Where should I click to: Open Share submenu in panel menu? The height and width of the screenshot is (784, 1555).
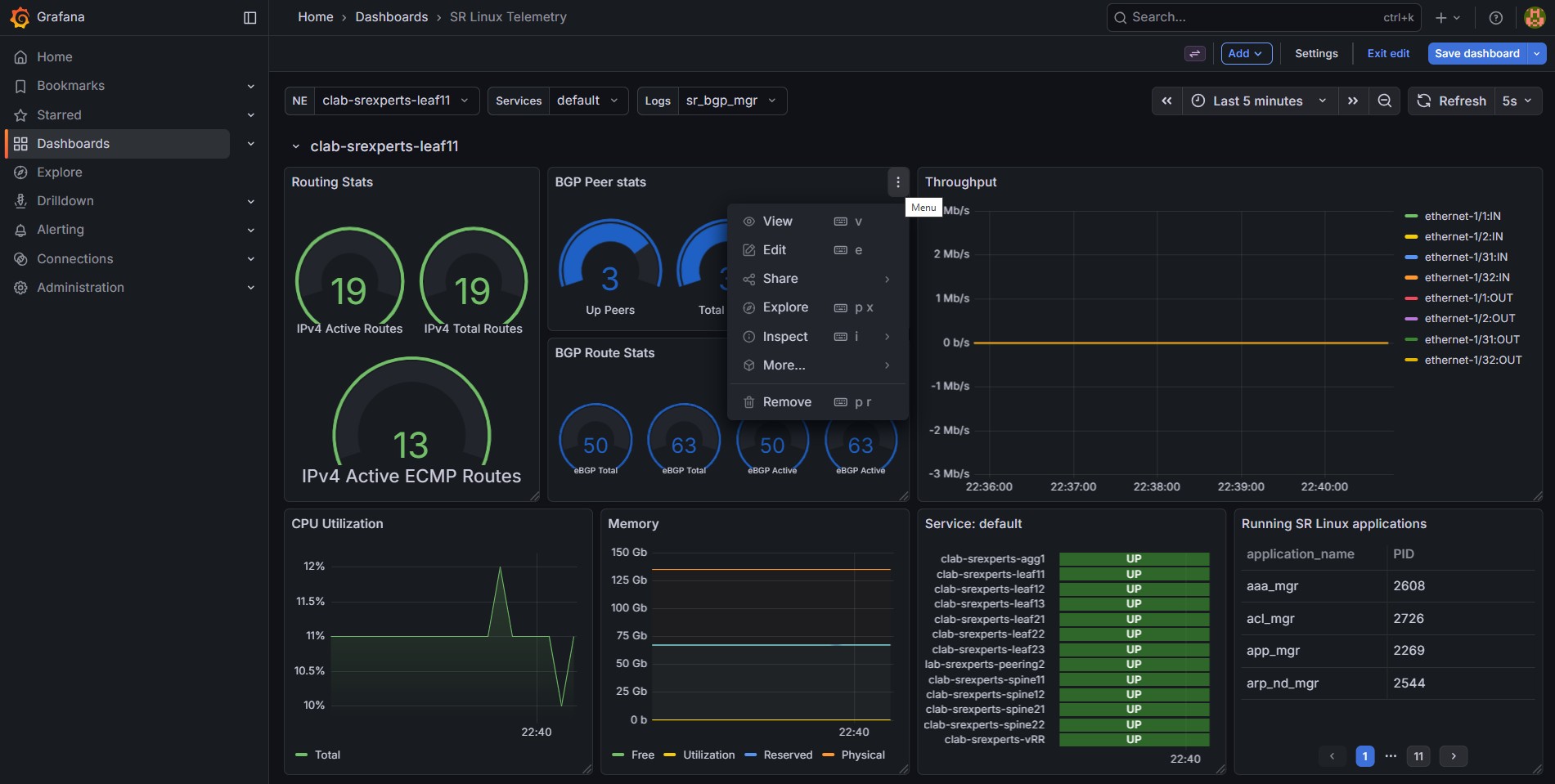pos(817,279)
